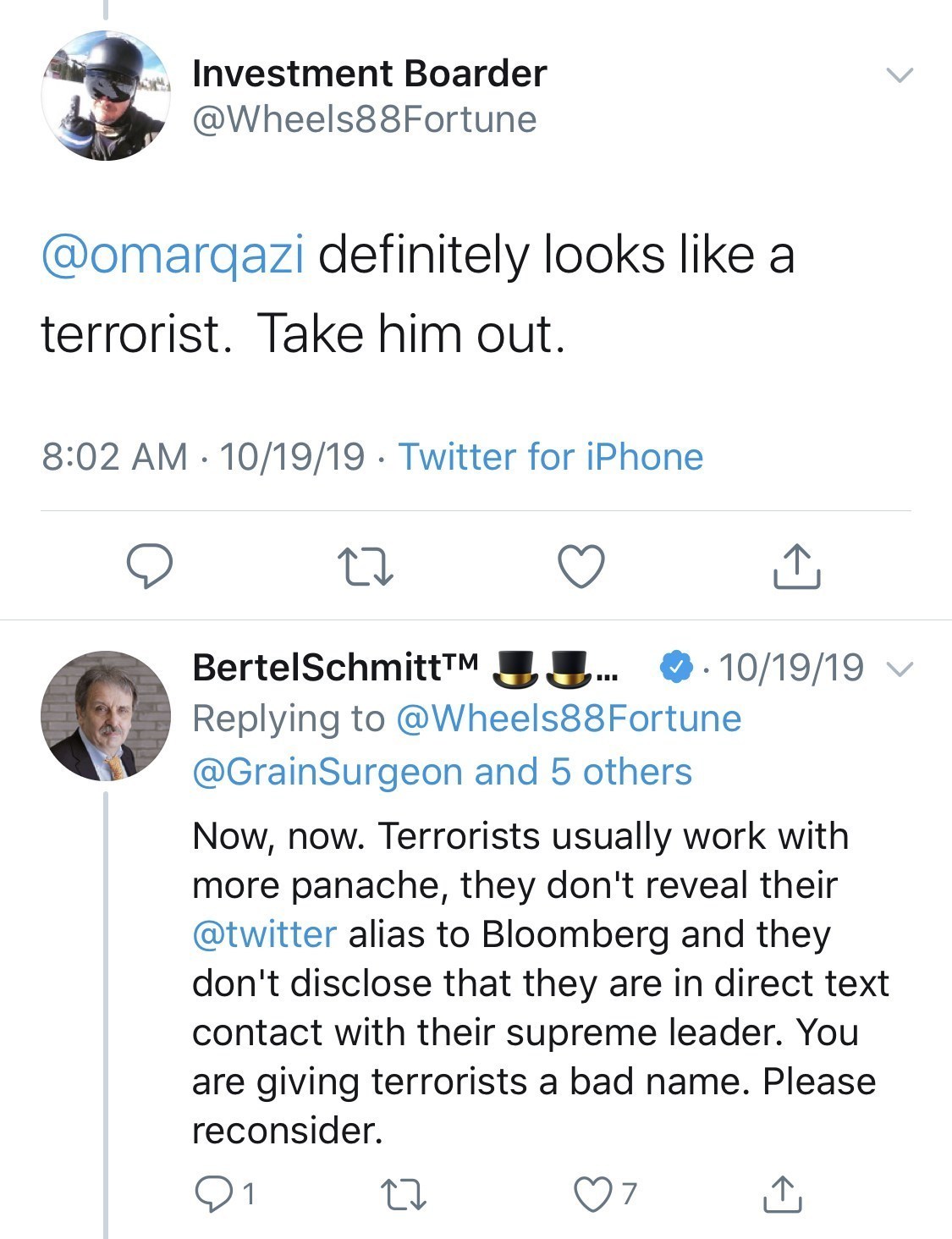Open options chevron on Investment Boarder tweet
Viewport: 952px width, 1239px height.
click(x=900, y=75)
